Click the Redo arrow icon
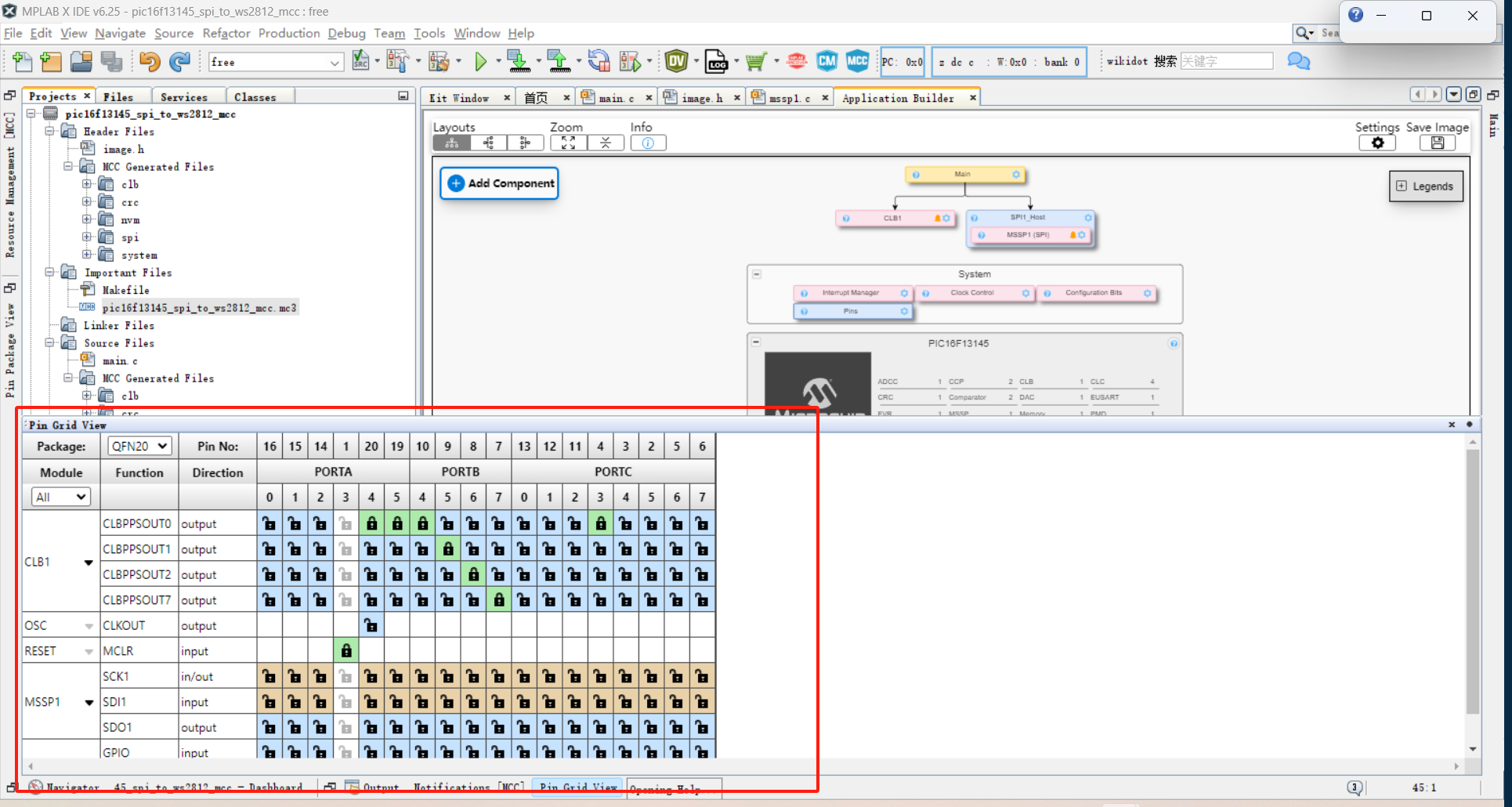Screen dimensions: 1512x807 180,61
